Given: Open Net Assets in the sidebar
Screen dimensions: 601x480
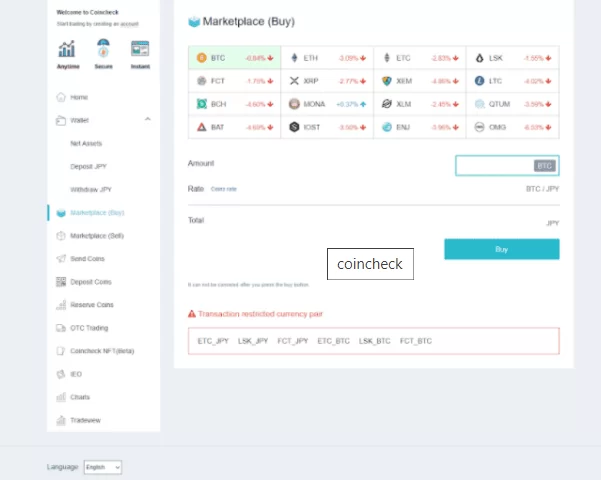Looking at the screenshot, I should click(x=86, y=143).
